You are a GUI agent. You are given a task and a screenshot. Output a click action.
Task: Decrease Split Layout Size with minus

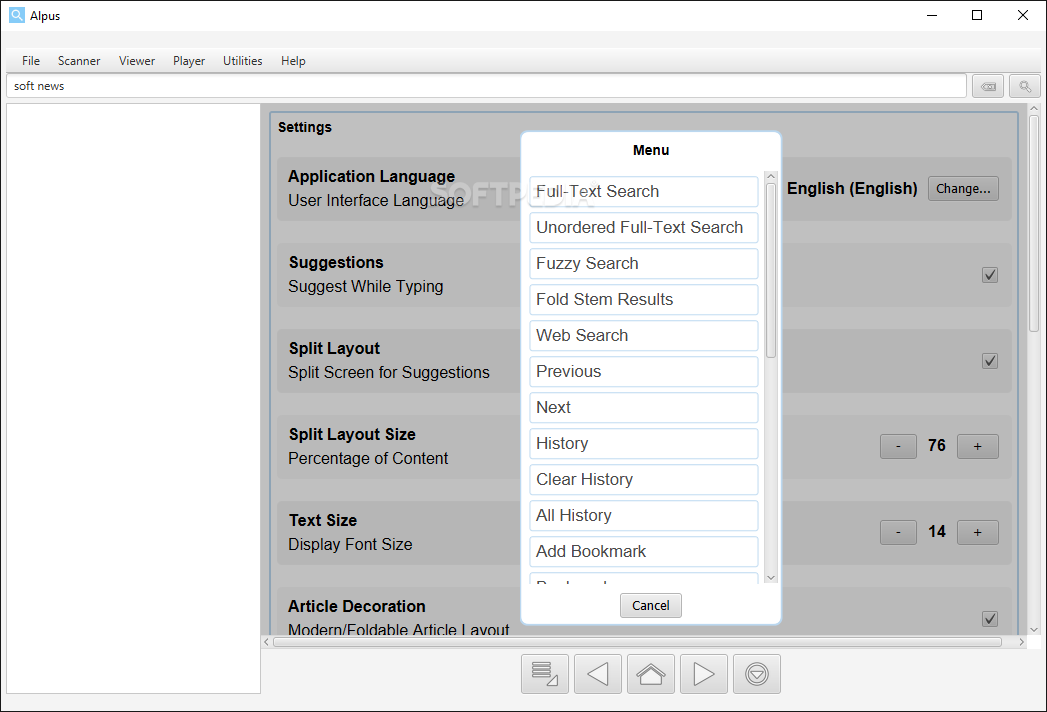[898, 446]
